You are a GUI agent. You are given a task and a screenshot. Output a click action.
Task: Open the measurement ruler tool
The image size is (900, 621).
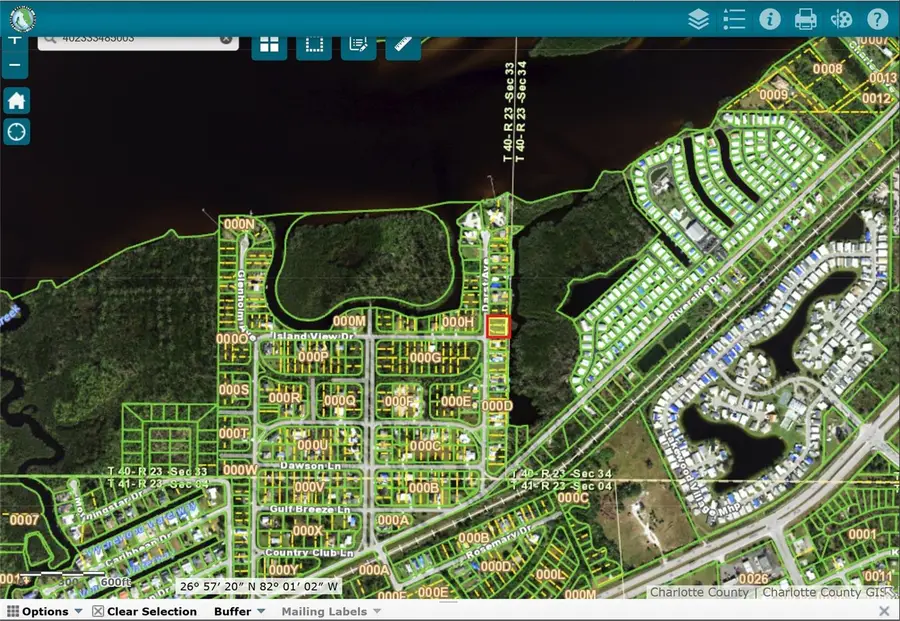click(x=403, y=45)
